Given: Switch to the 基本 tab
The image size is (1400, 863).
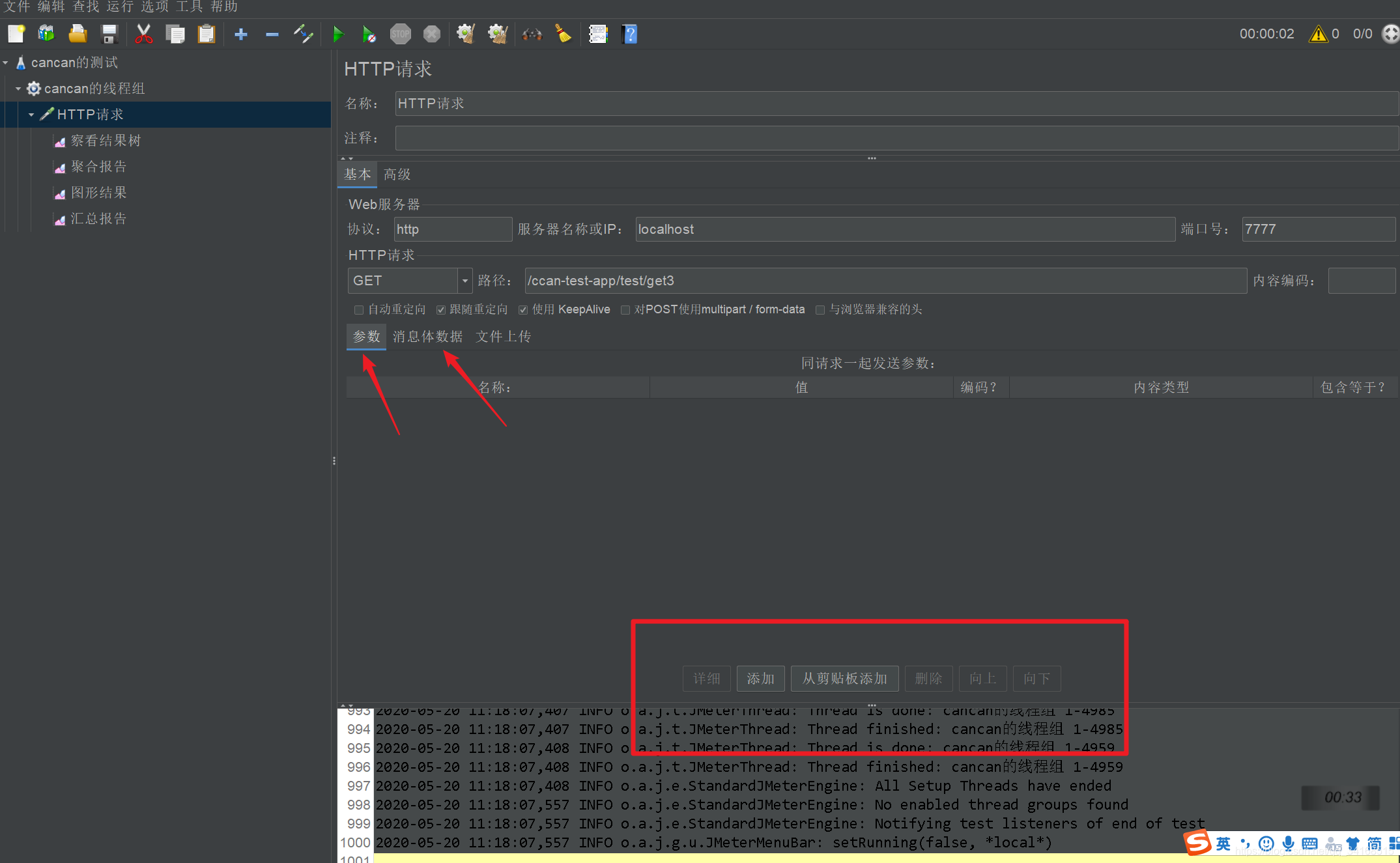Looking at the screenshot, I should pyautogui.click(x=358, y=175).
